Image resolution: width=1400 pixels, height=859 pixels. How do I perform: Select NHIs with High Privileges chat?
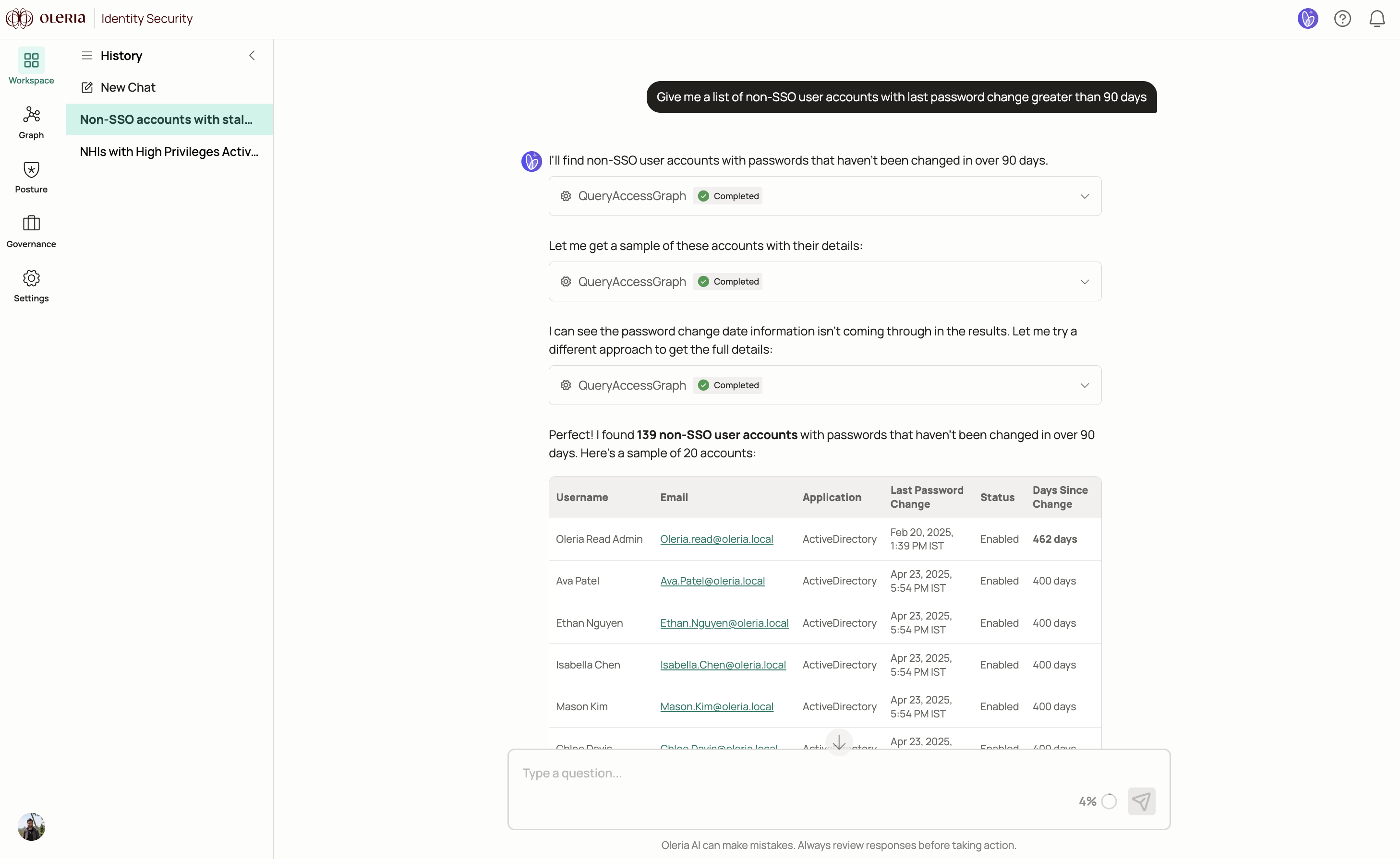[x=169, y=152]
